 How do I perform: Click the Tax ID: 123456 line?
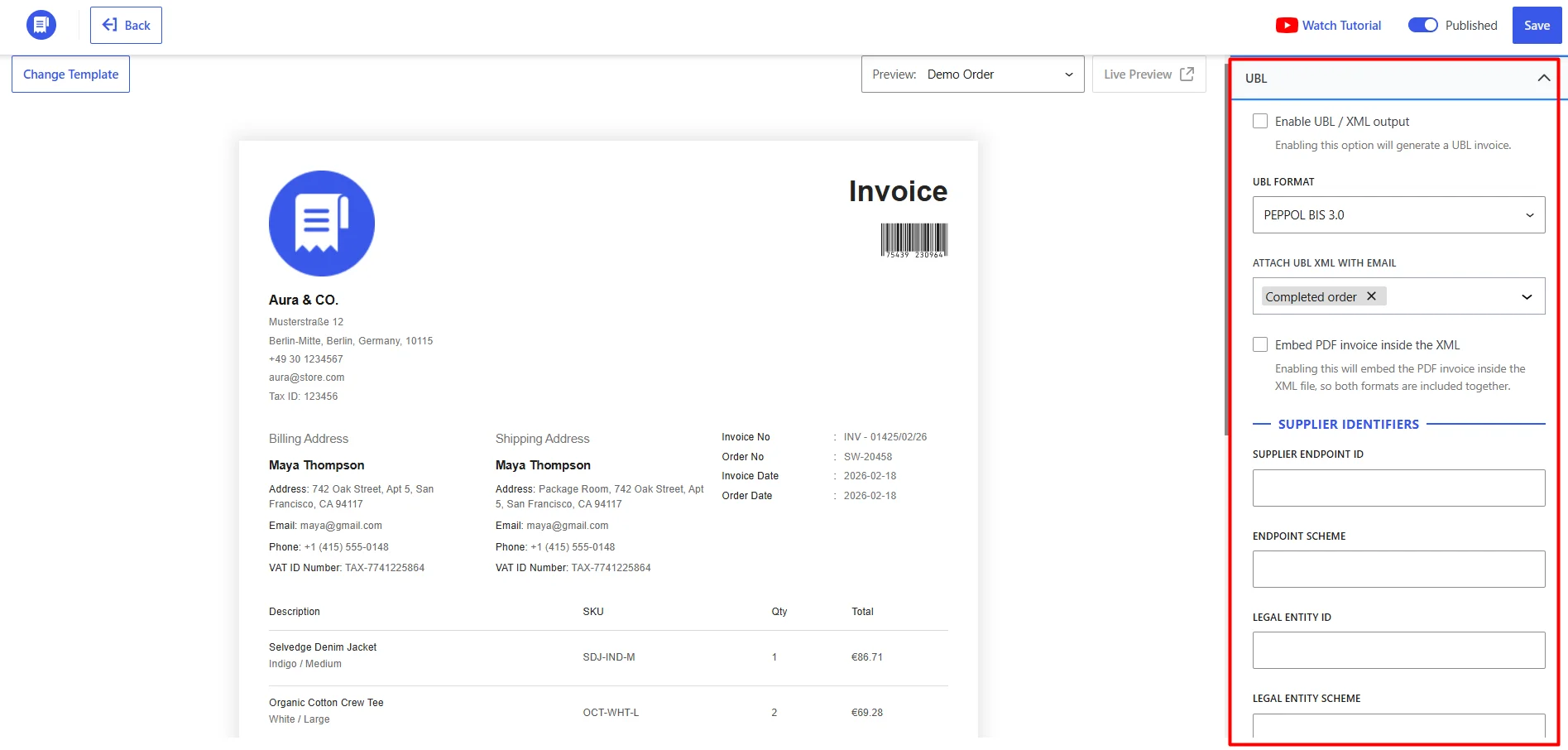click(303, 397)
